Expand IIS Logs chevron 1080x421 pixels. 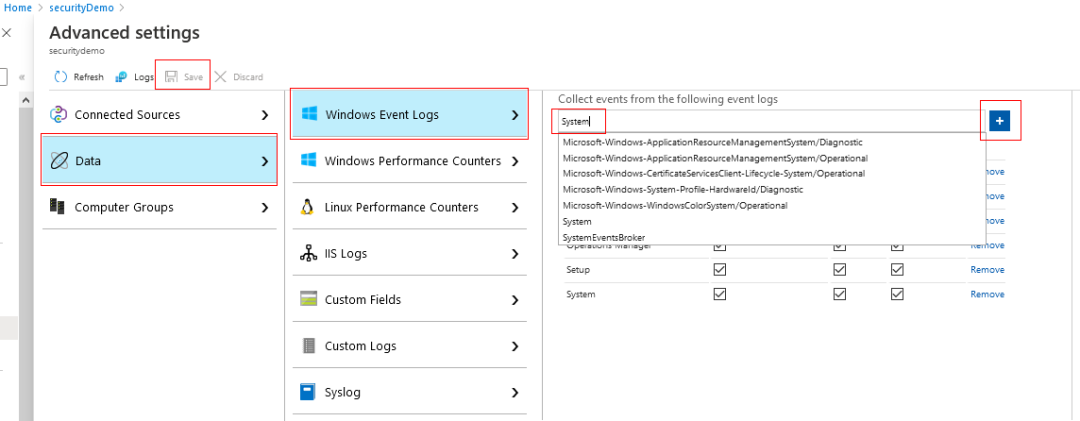(x=515, y=254)
